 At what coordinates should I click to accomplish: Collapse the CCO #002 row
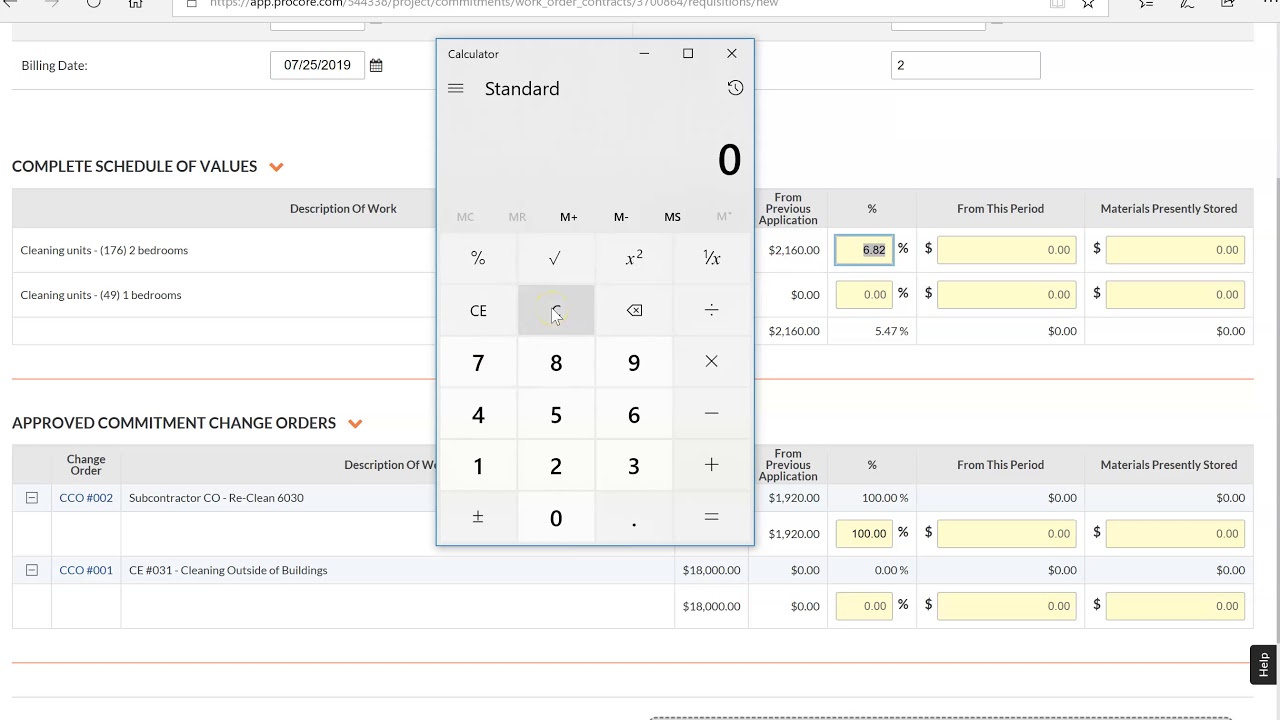click(x=32, y=497)
